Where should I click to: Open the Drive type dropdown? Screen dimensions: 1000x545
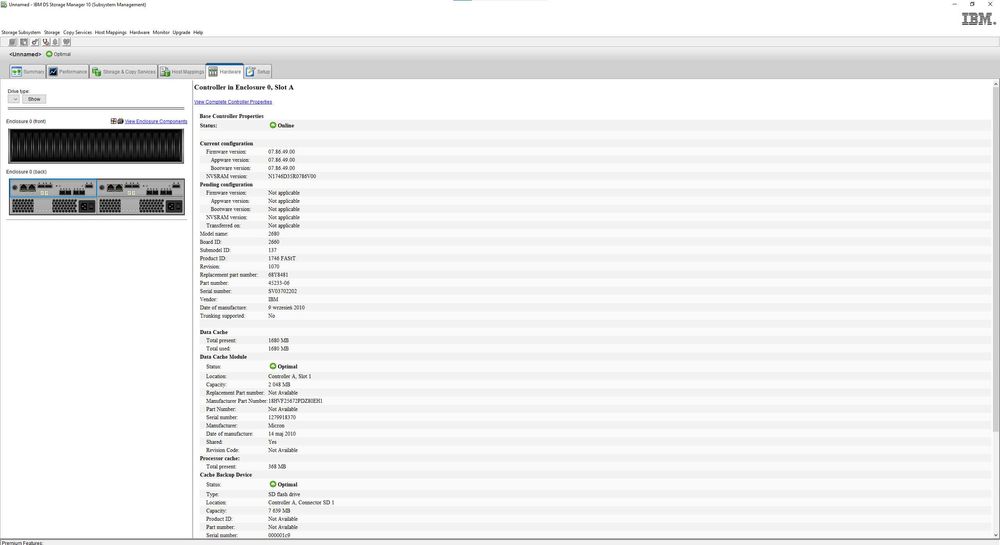pyautogui.click(x=14, y=99)
